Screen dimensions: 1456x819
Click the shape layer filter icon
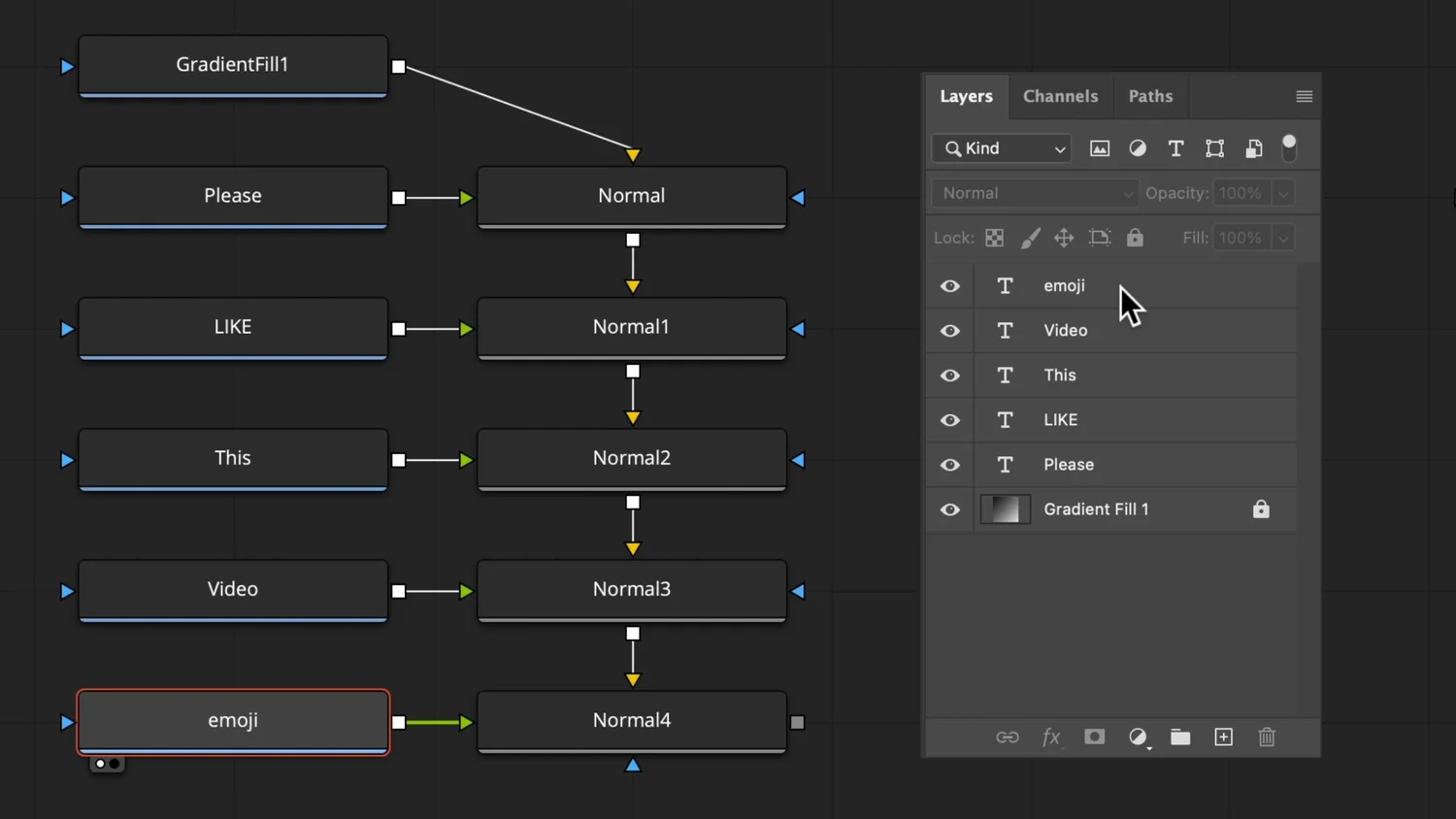[x=1214, y=147]
